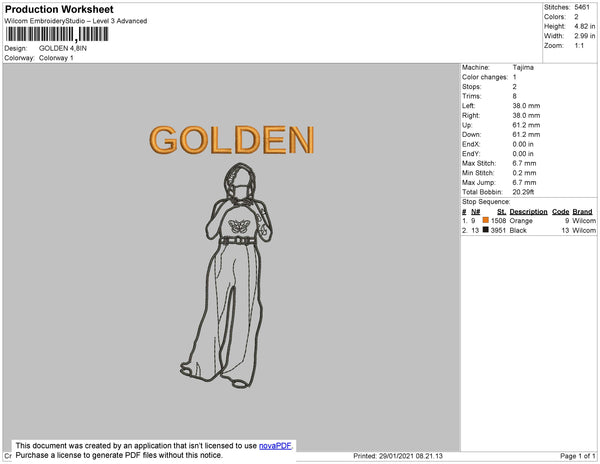Click the "Brand" column header

coord(582,212)
